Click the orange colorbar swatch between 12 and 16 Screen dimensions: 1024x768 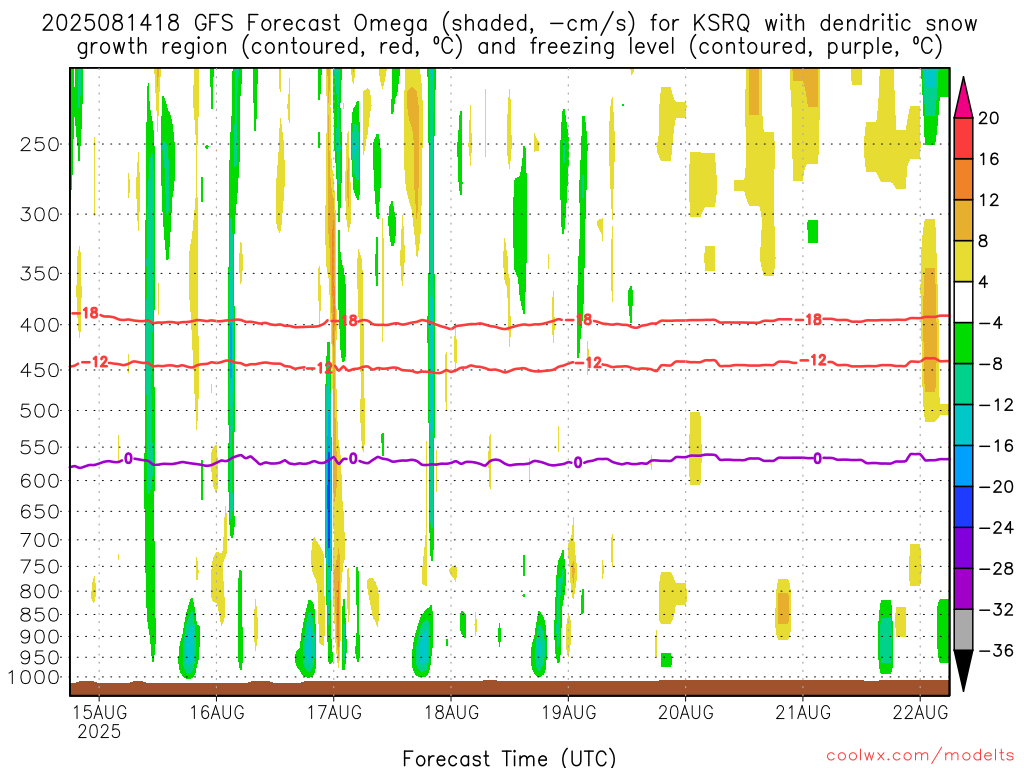pos(963,180)
